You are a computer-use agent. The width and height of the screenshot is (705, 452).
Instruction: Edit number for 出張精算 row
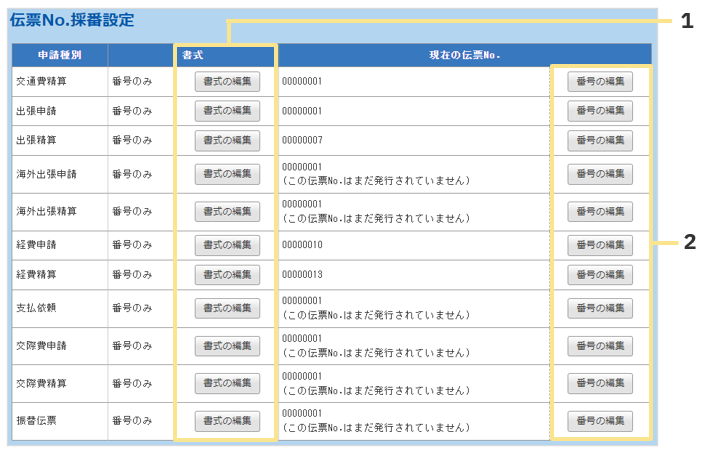600,140
